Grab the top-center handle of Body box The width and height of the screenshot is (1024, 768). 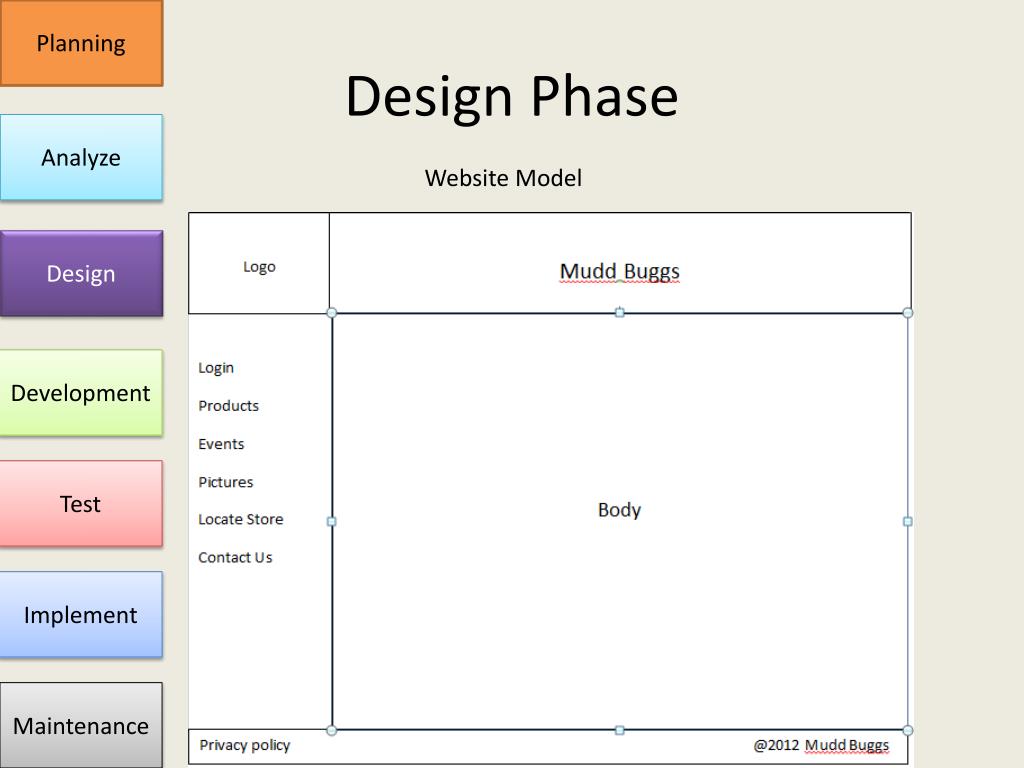point(620,313)
